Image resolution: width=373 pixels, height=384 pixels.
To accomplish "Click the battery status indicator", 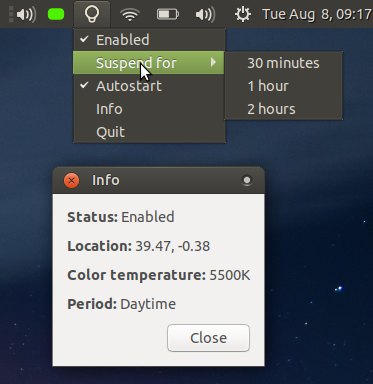I will coord(168,15).
